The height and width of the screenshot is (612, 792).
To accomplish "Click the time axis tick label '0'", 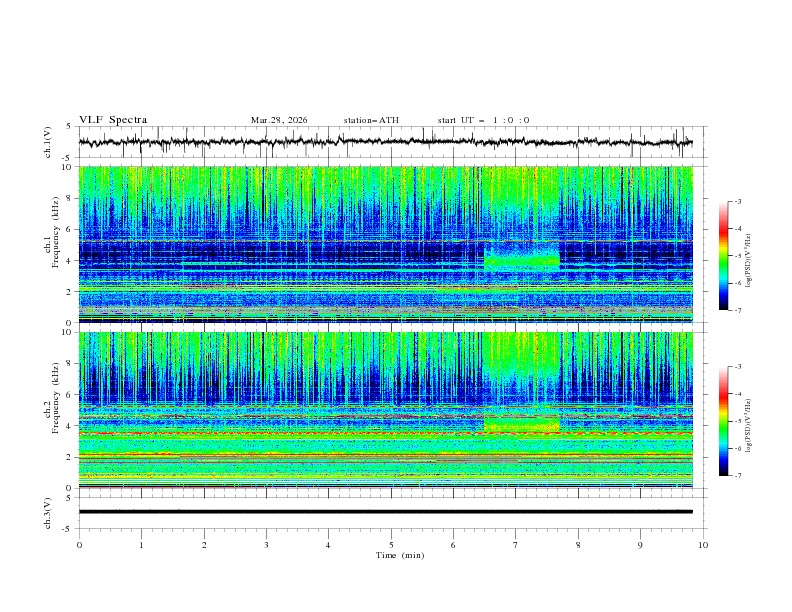I will [x=79, y=545].
